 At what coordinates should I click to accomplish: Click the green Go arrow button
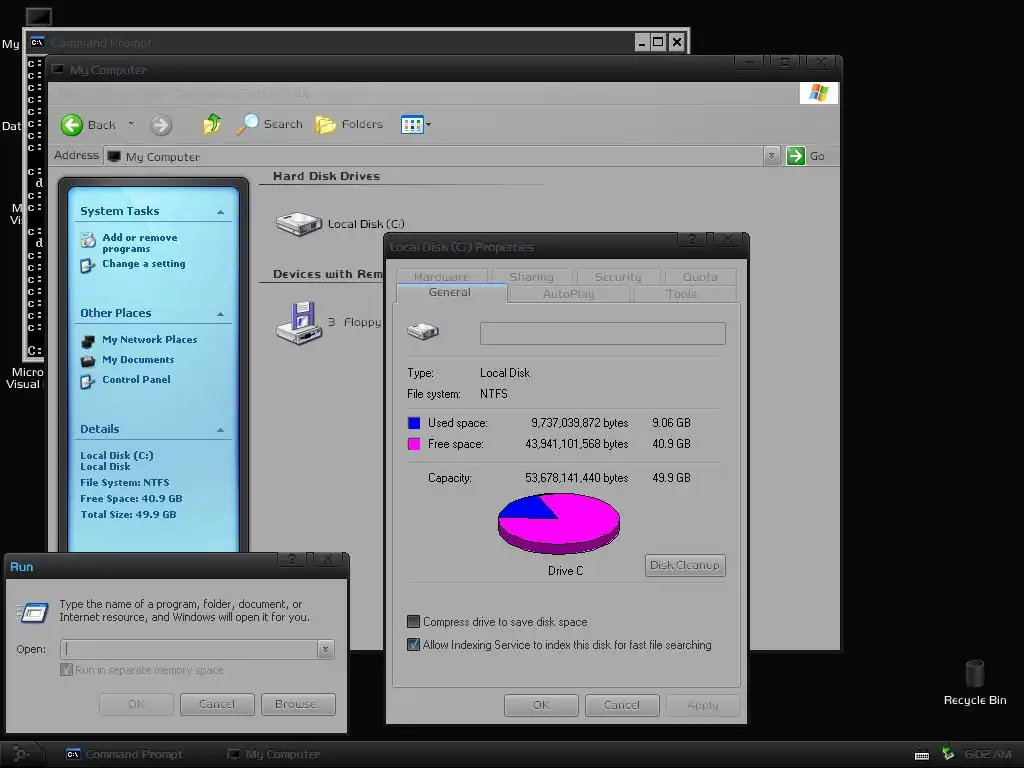(795, 156)
